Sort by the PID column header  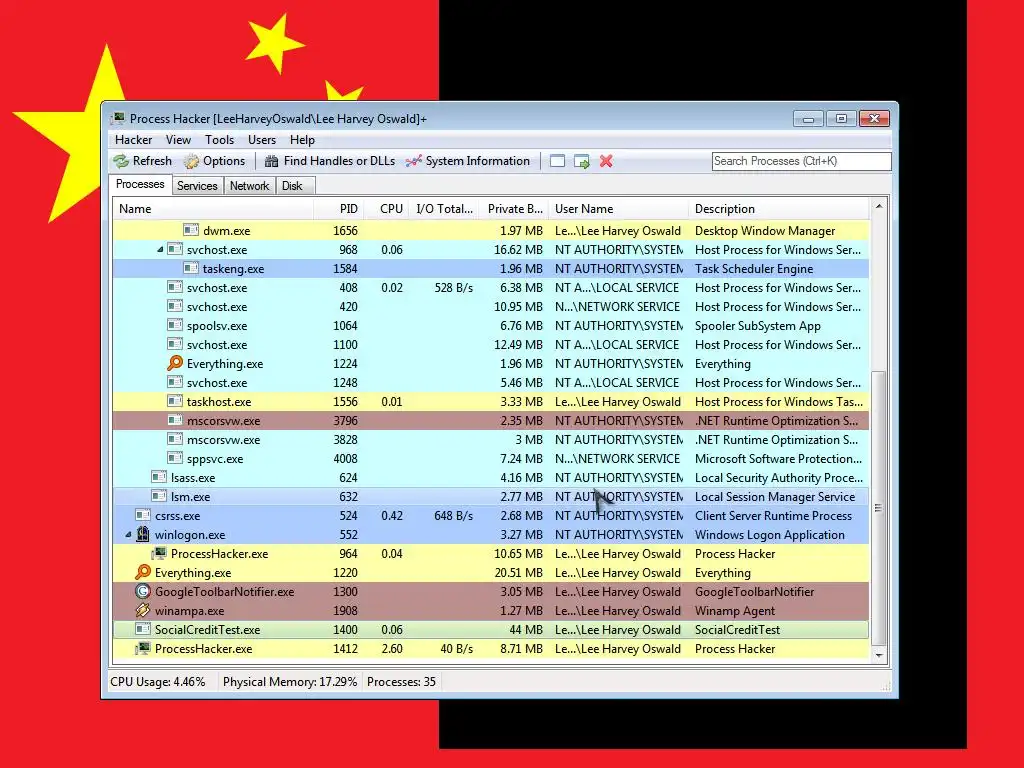point(338,209)
